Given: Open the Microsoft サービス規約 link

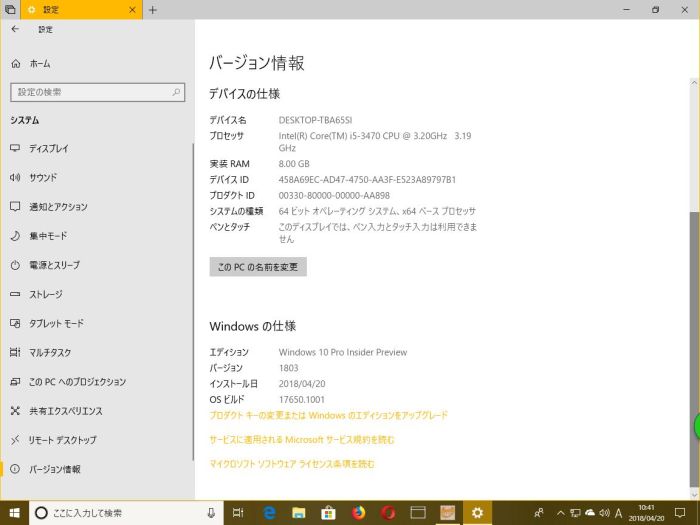Looking at the screenshot, I should pyautogui.click(x=301, y=439).
